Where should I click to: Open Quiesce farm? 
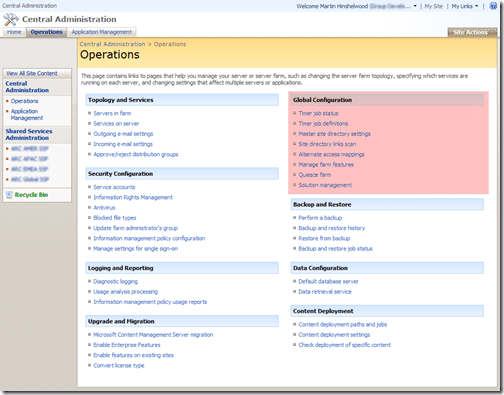315,175
